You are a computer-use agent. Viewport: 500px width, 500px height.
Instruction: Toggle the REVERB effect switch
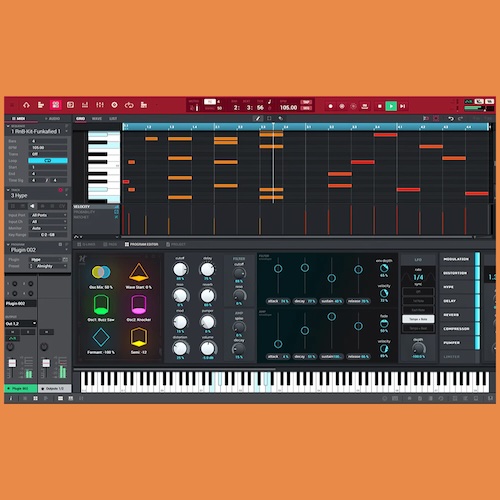[477, 315]
